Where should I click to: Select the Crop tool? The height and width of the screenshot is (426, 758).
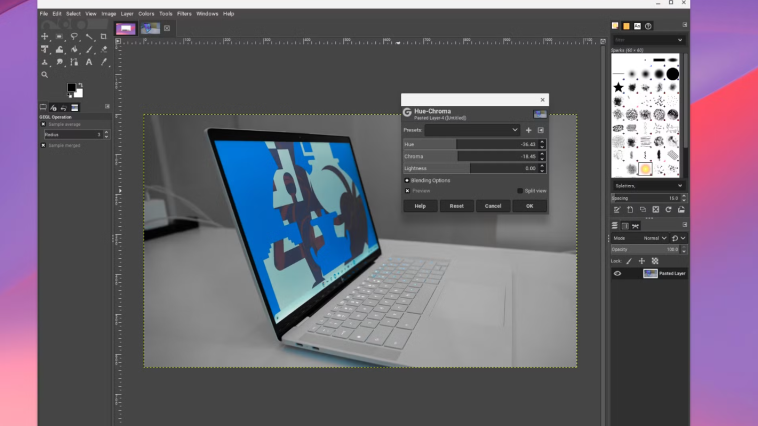point(103,36)
